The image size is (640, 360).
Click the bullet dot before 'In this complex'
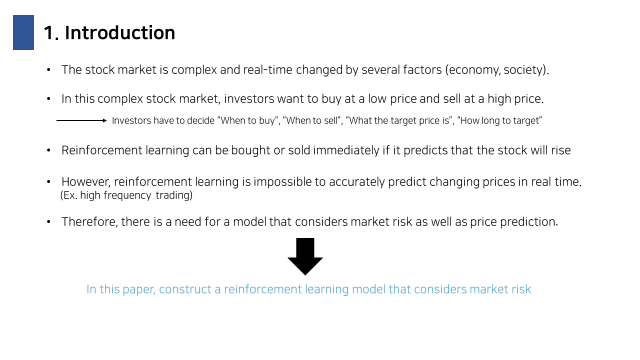[49, 99]
